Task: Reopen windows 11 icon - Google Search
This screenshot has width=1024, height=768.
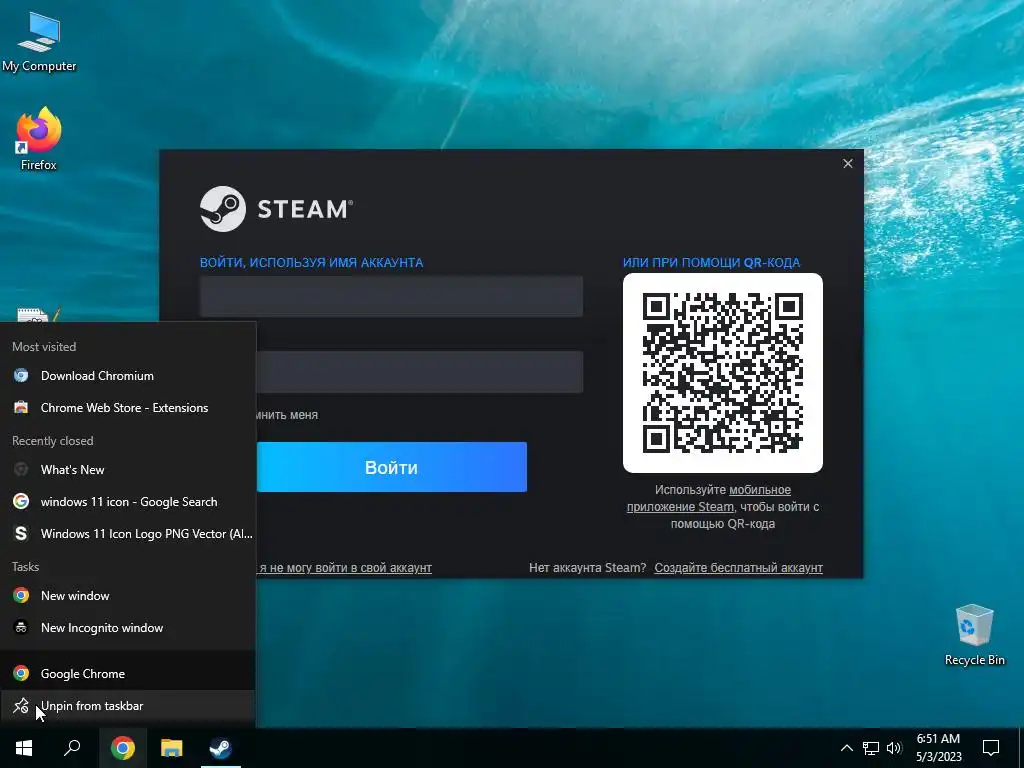Action: tap(128, 502)
